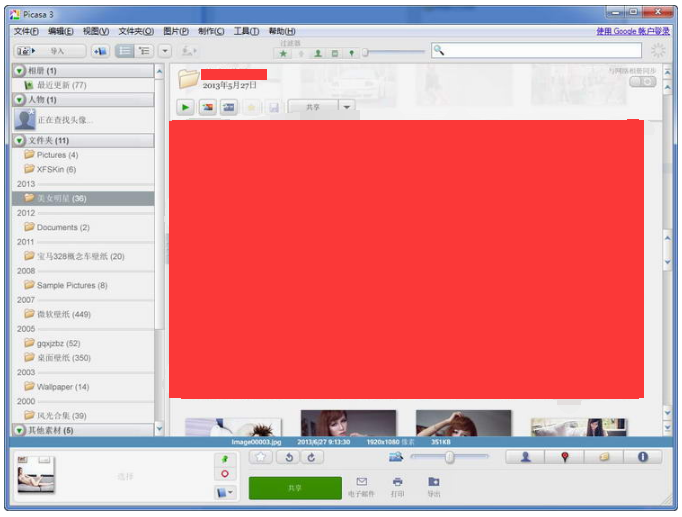Click the thumbnail zoom slider handle

(x=449, y=457)
